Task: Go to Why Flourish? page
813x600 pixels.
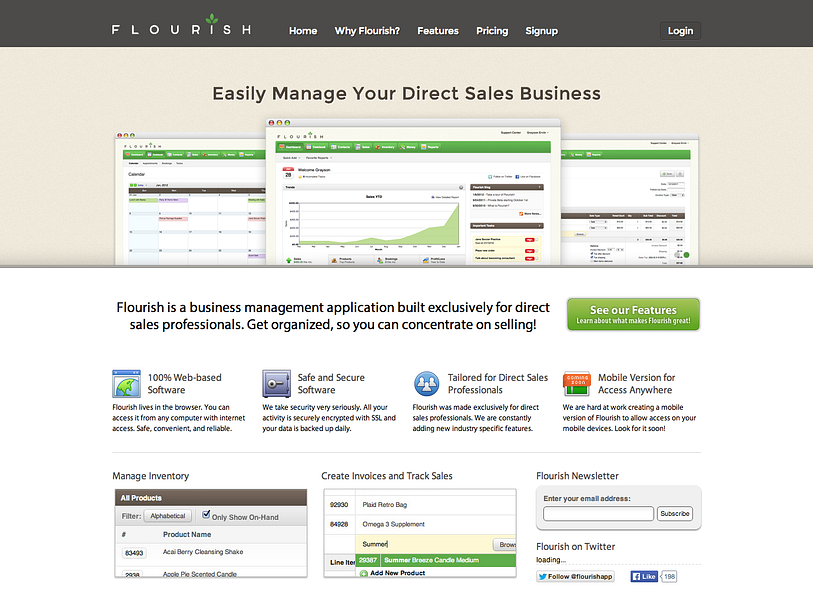Action: click(x=367, y=31)
